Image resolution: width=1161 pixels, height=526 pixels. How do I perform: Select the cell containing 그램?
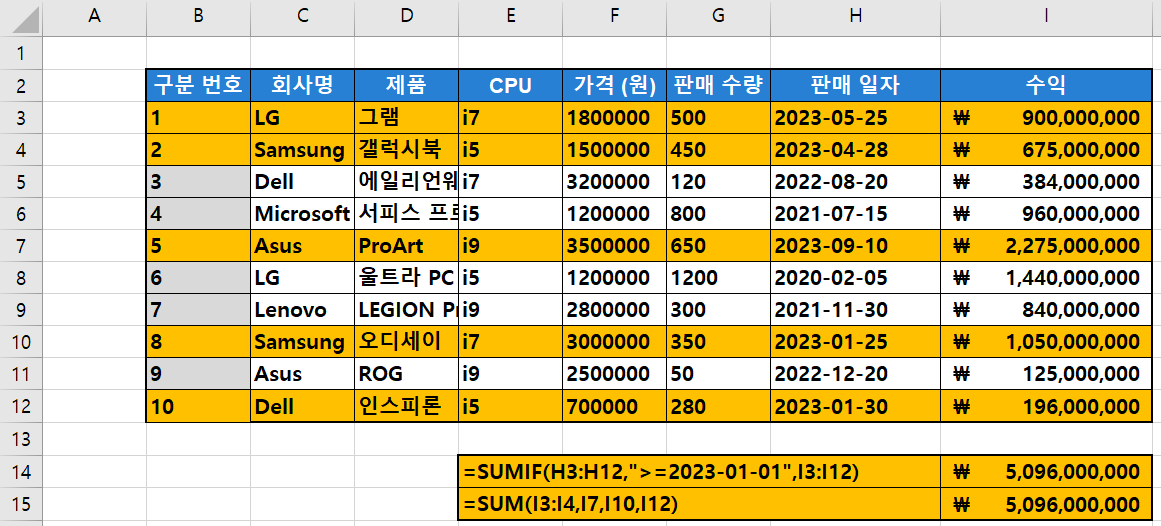(x=406, y=117)
